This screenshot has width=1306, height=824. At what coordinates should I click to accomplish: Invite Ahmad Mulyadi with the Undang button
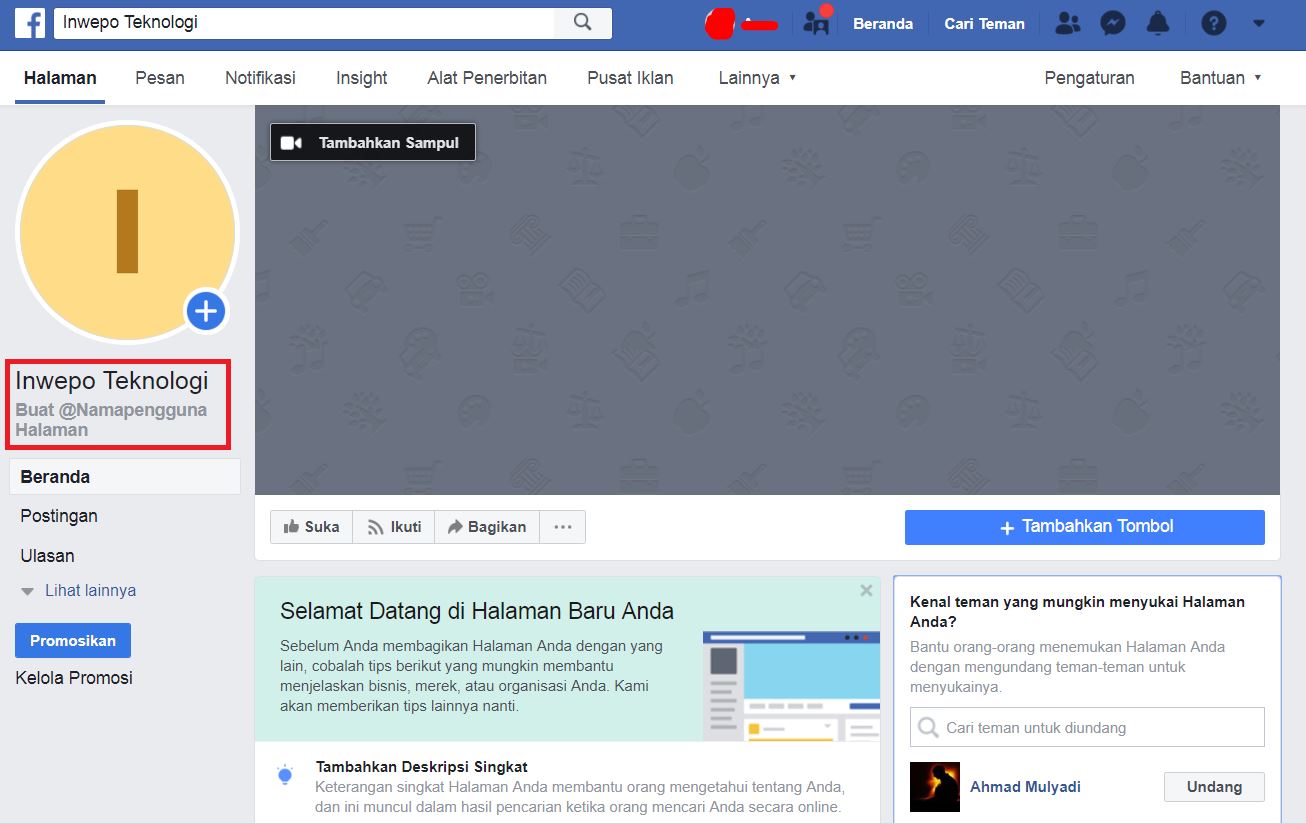pos(1214,787)
